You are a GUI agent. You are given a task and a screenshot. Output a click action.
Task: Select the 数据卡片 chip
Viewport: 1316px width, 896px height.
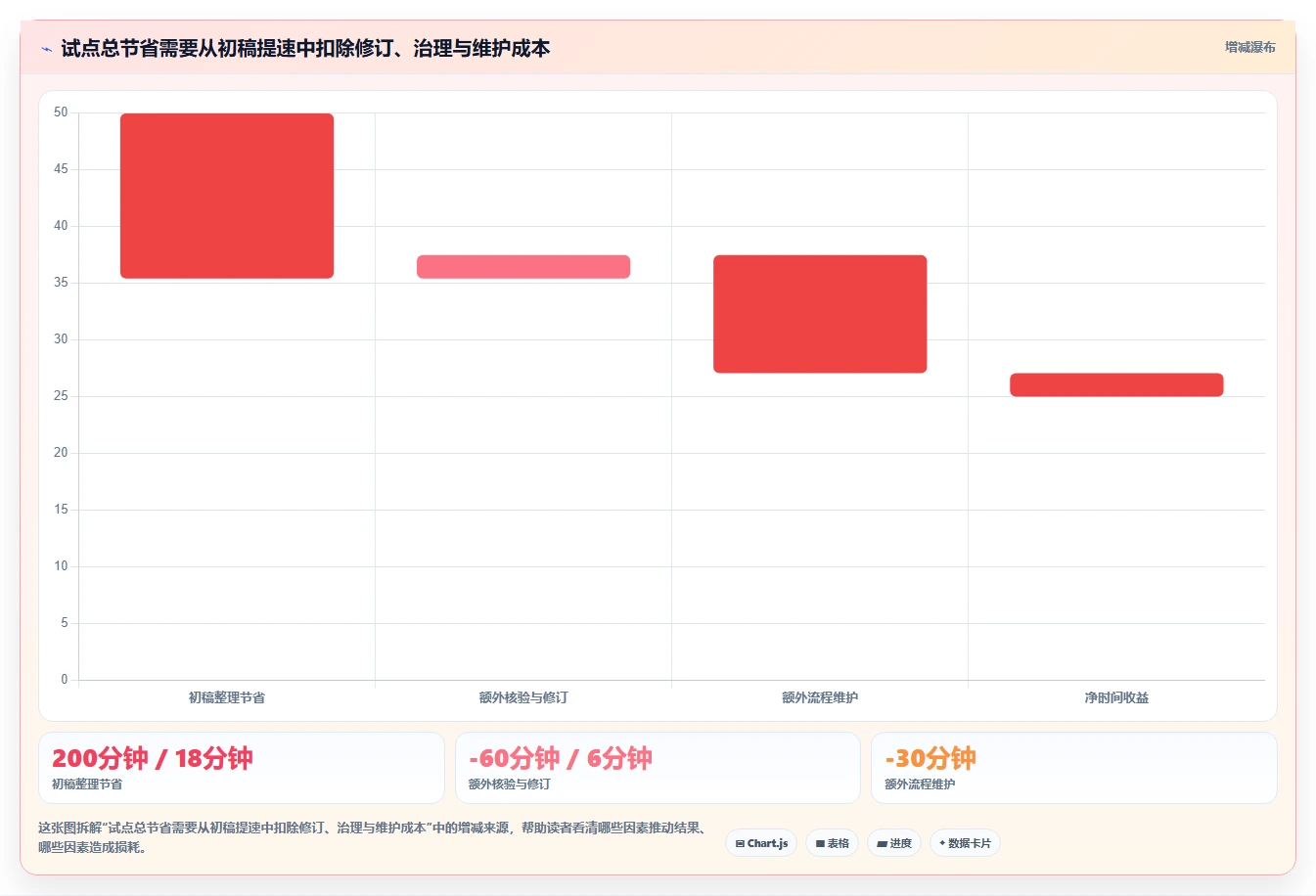[x=965, y=843]
